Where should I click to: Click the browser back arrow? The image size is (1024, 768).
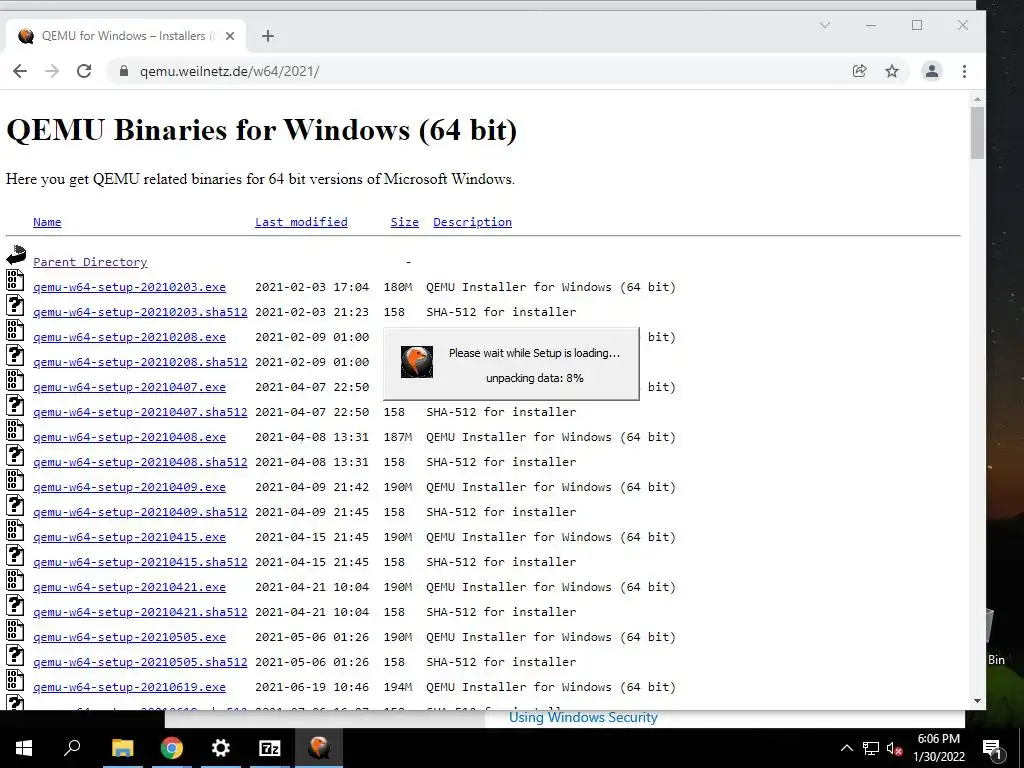20,71
